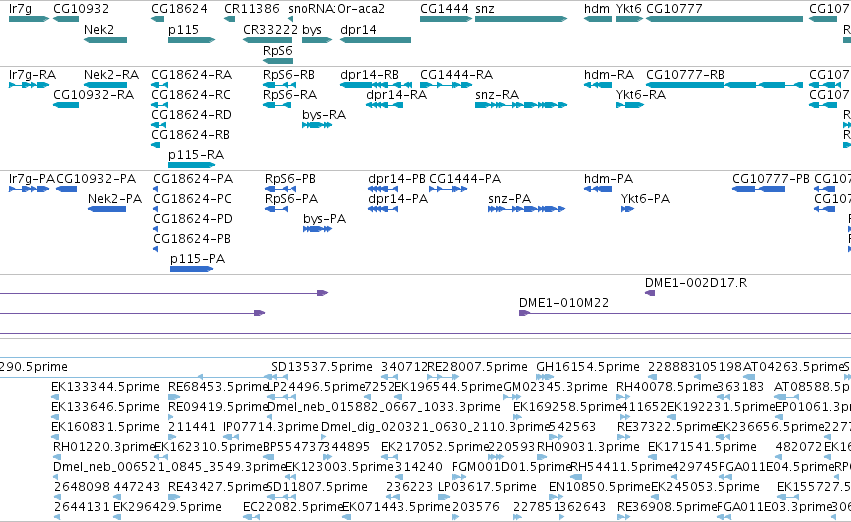851x522 pixels.
Task: Click protein hdm-PA
Action: click(598, 189)
